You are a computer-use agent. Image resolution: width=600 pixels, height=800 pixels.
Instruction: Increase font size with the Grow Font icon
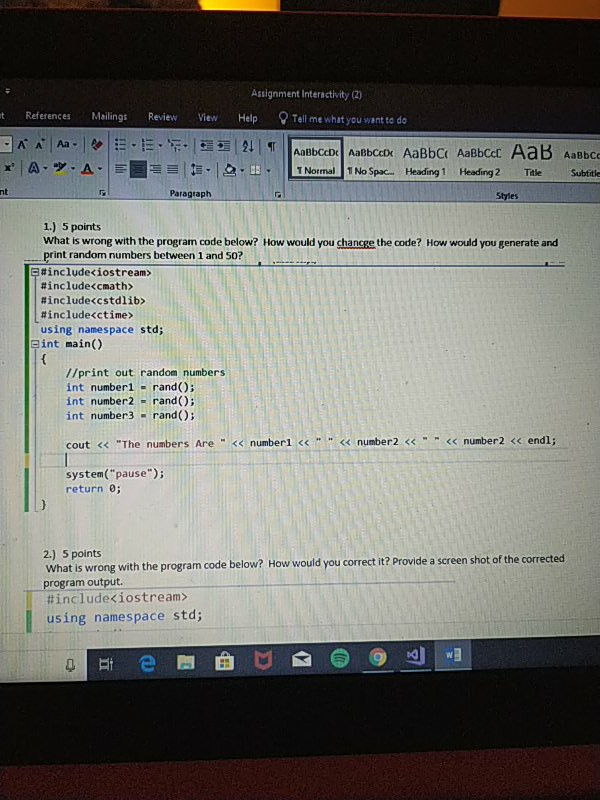[22, 144]
